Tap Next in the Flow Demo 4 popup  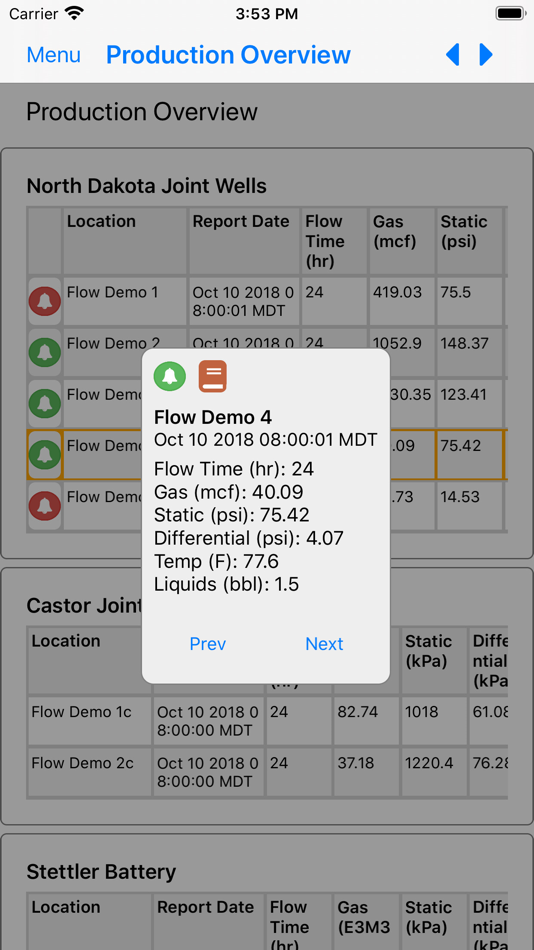tap(324, 643)
